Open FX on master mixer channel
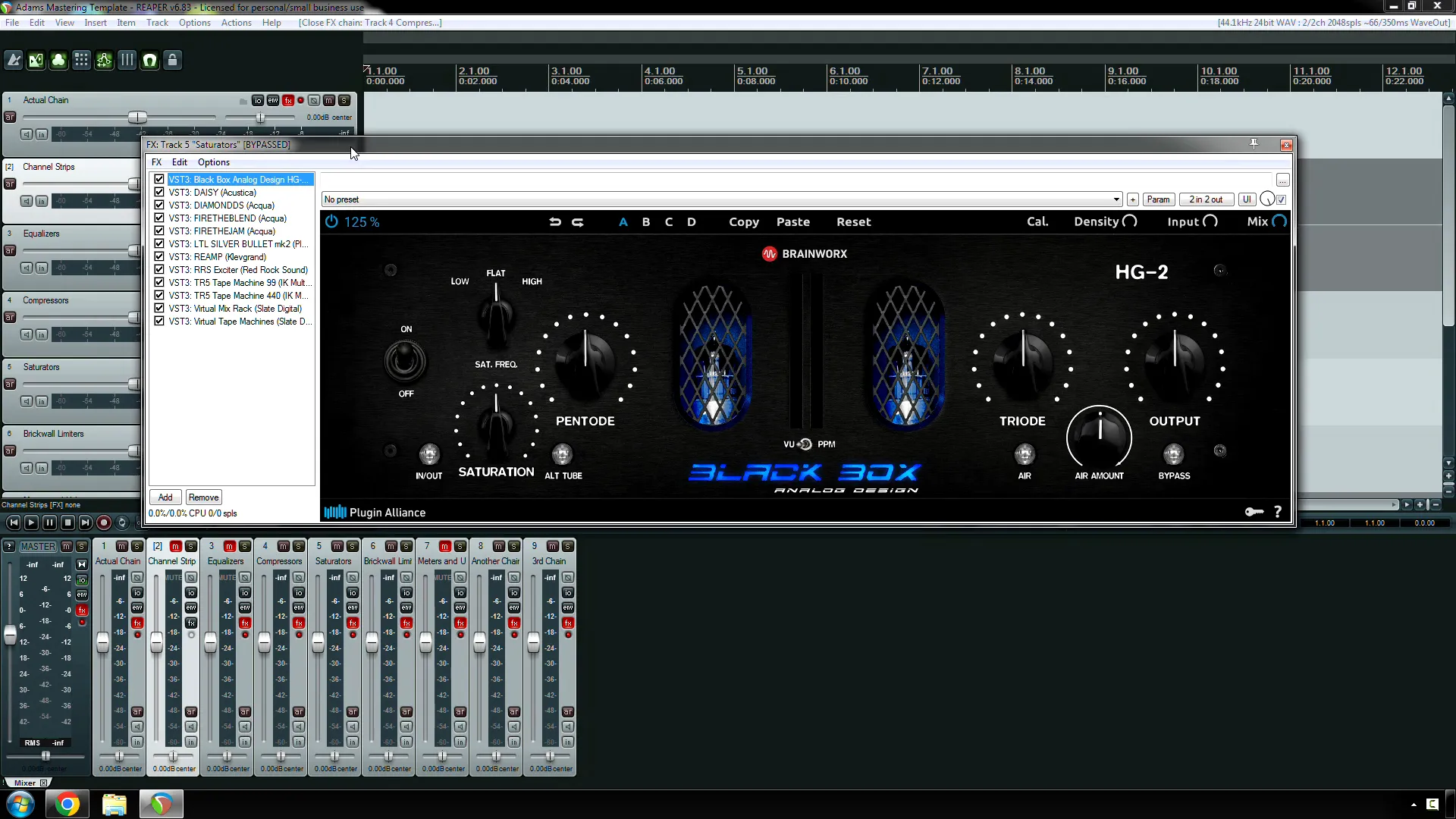The height and width of the screenshot is (819, 1456). tap(82, 610)
